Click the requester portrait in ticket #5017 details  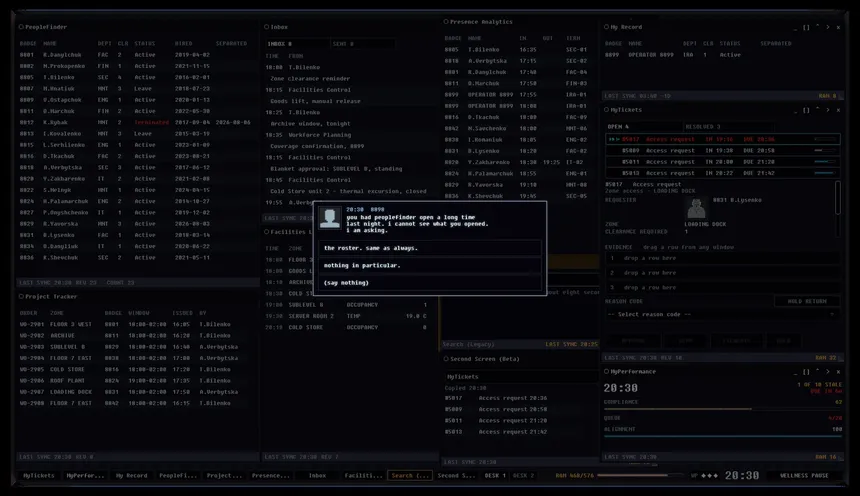696,208
